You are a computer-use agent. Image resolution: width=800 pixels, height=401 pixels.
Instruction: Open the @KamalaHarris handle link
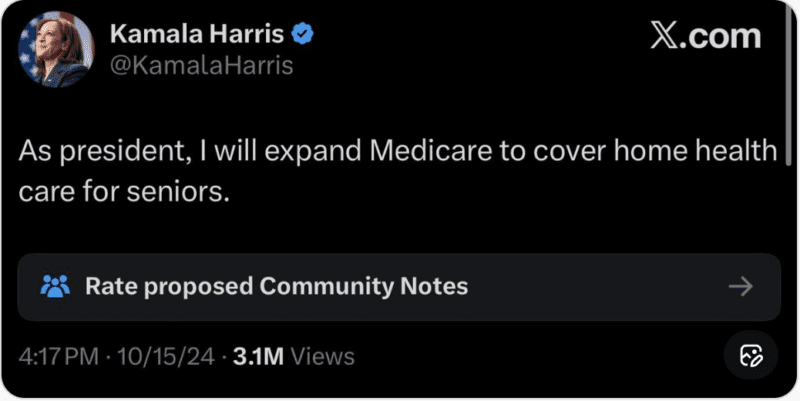click(202, 65)
